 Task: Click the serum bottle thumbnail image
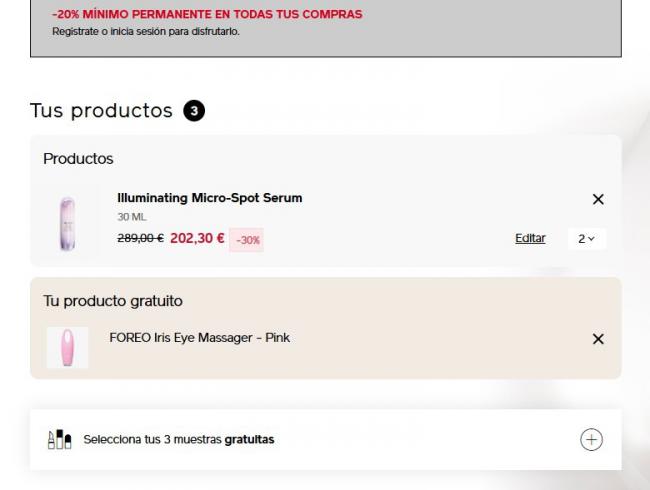(67, 223)
